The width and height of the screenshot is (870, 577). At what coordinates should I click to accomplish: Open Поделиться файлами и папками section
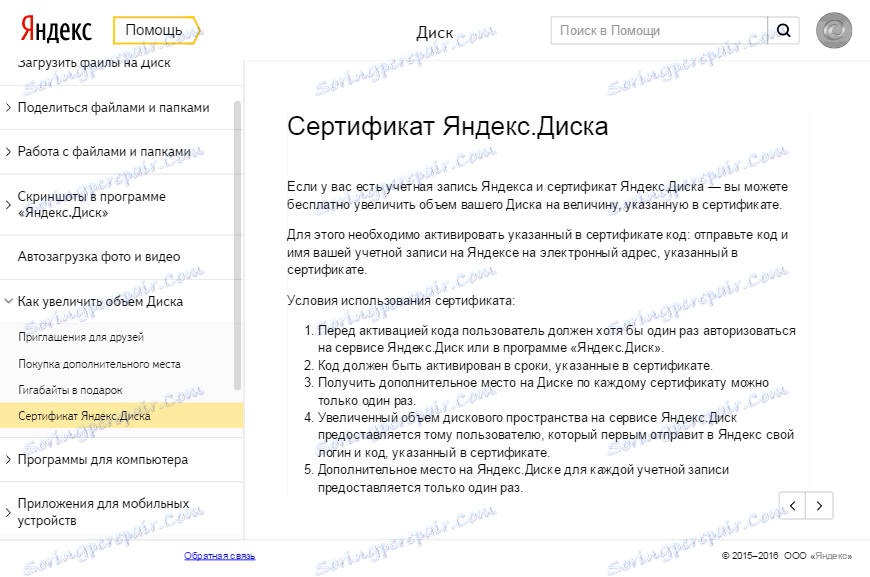113,108
